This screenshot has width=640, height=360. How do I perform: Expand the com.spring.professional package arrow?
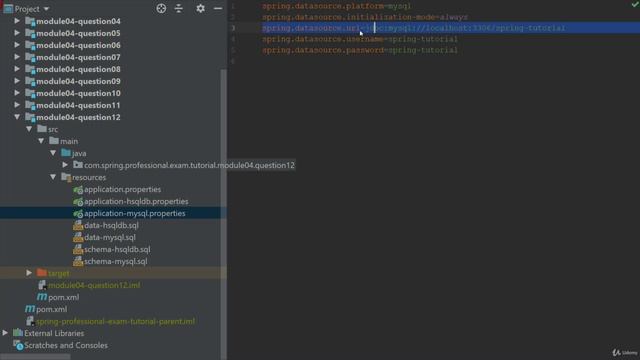tap(65, 165)
